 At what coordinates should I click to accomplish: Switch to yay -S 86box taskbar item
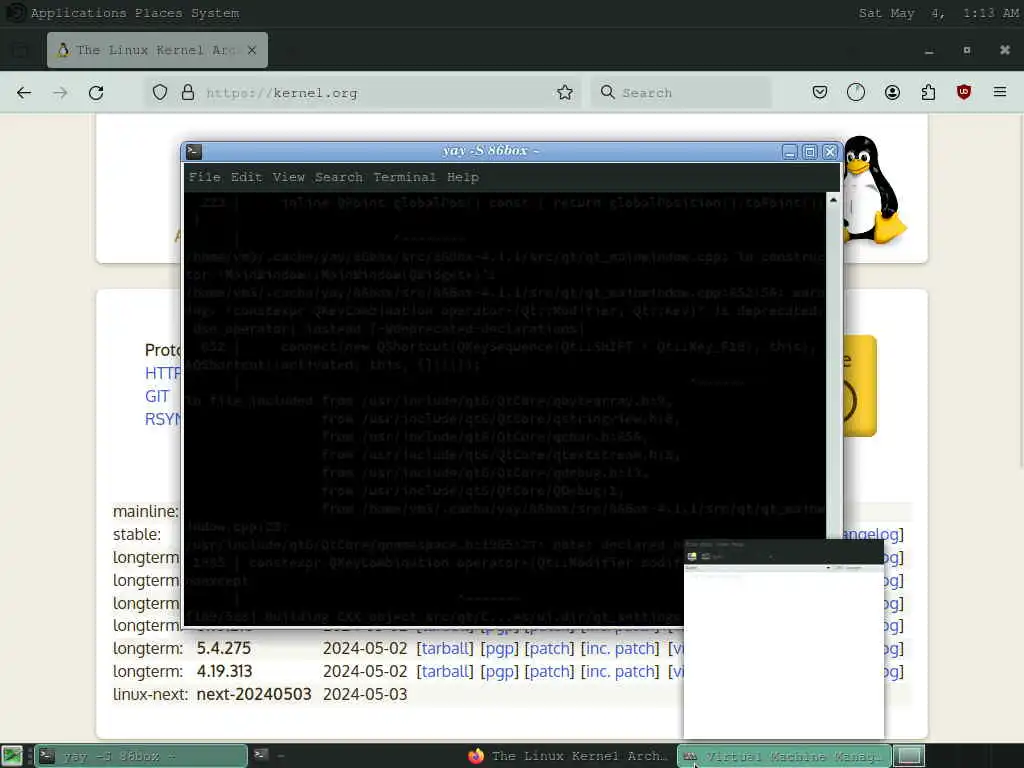(141, 756)
